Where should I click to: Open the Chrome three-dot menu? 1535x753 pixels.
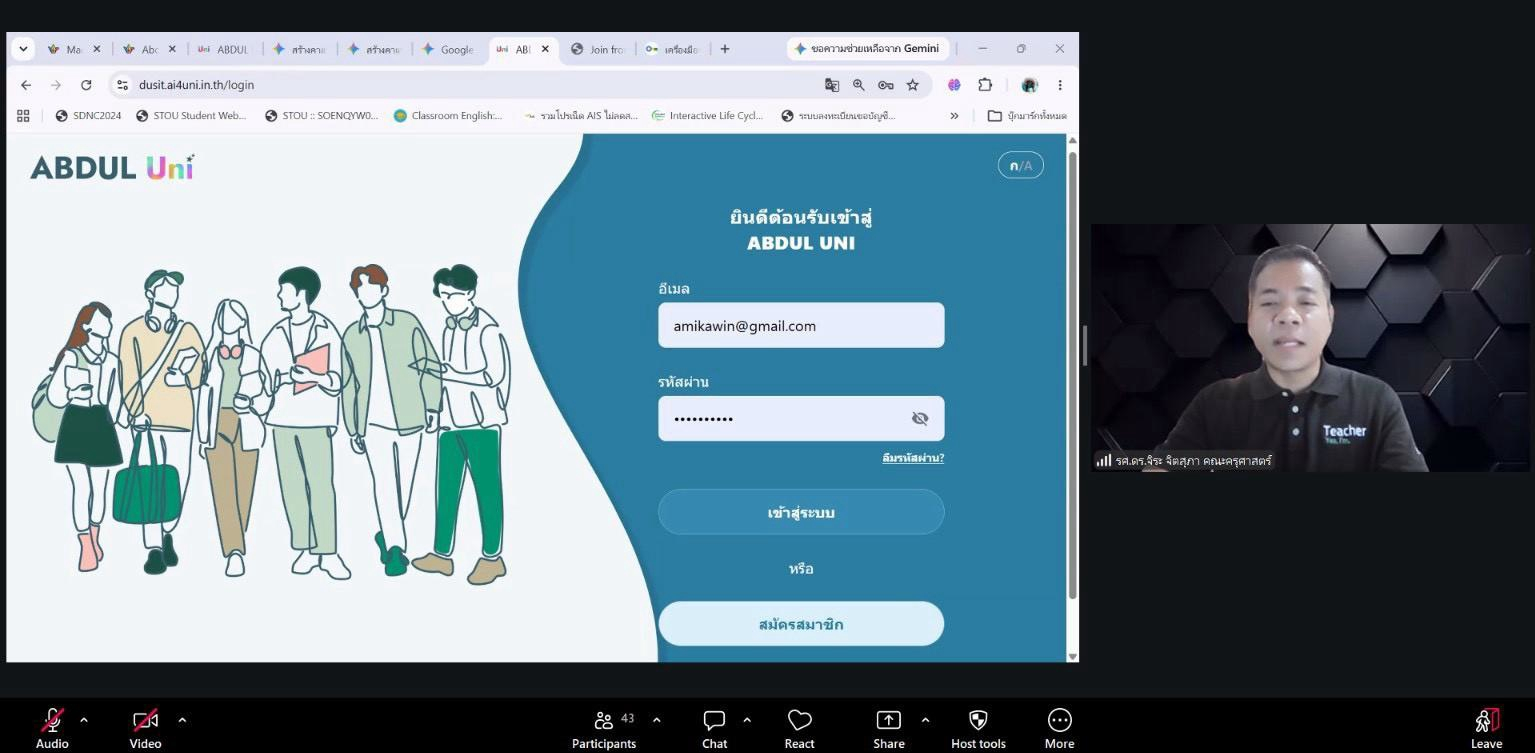pyautogui.click(x=1060, y=85)
